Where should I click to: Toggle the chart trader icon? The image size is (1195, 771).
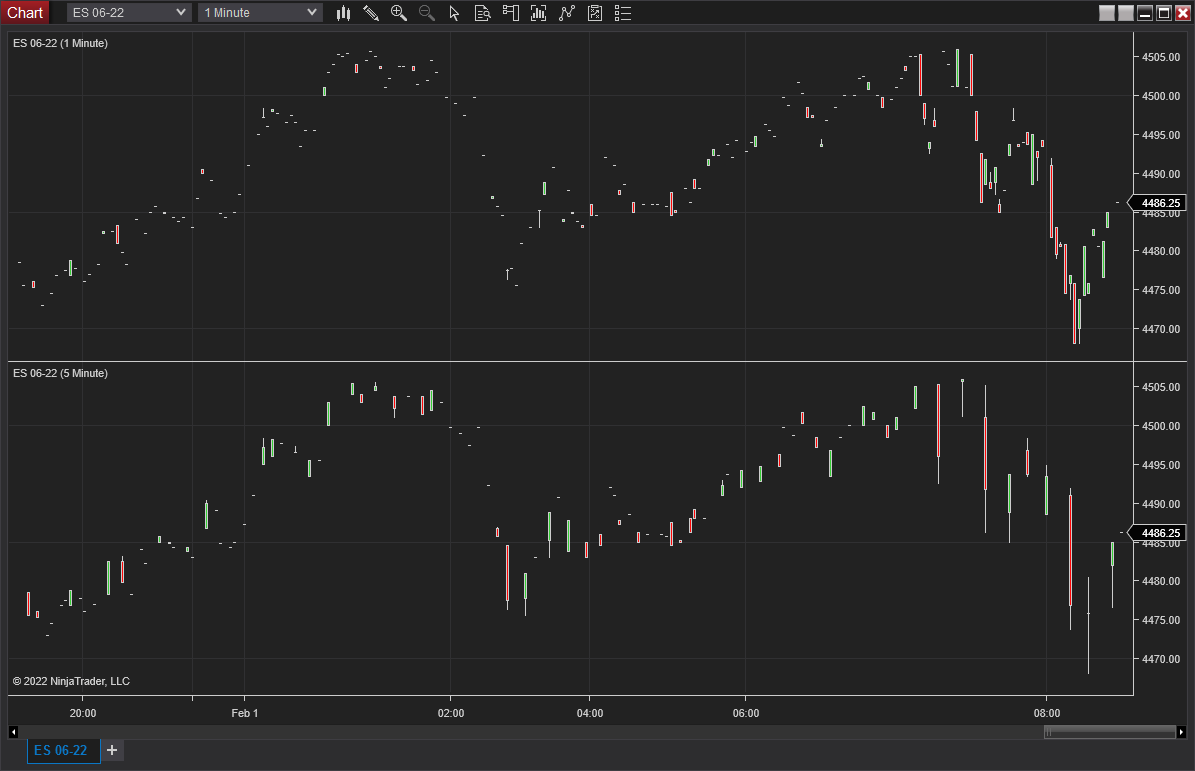(511, 13)
